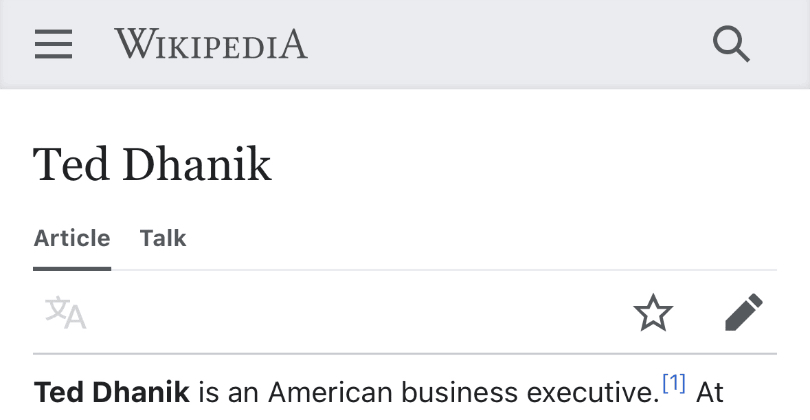The height and width of the screenshot is (420, 810).
Task: Follow the citation [1] reference link
Action: (x=674, y=383)
